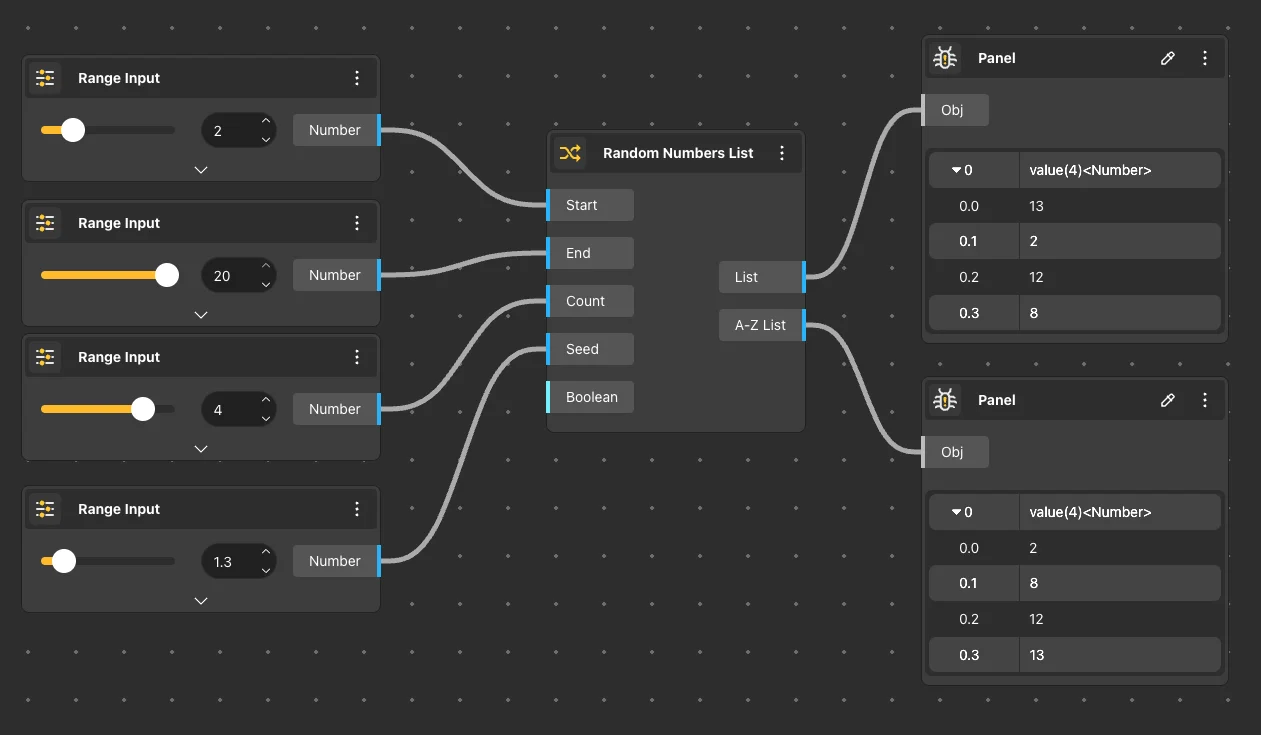Open the three-dot menu on the A-Z List panel

(1205, 400)
